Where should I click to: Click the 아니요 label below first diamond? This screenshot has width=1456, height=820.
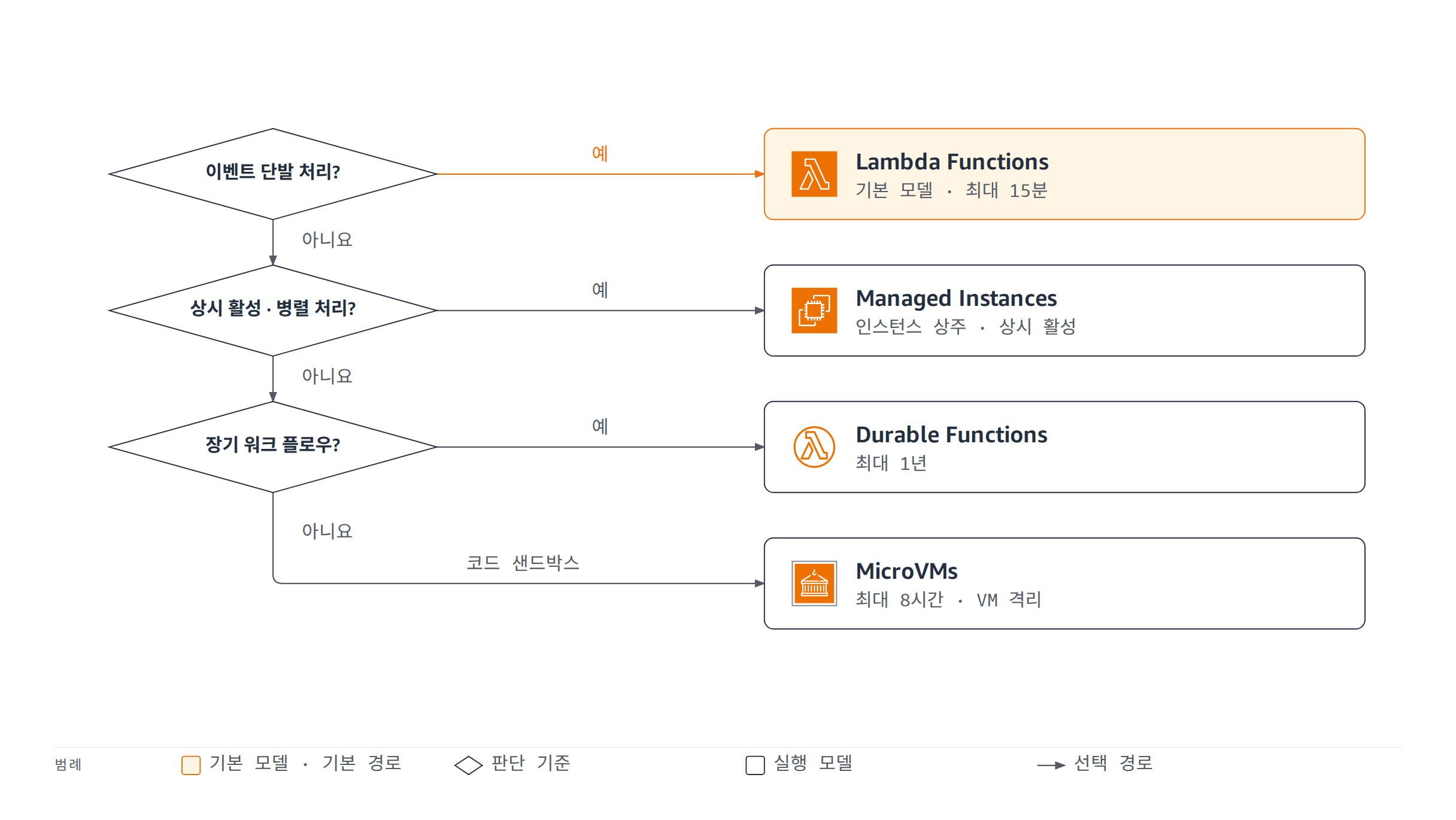click(327, 239)
